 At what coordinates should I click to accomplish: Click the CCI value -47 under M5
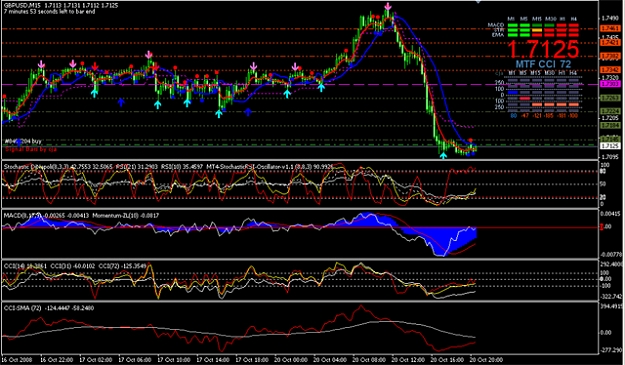click(525, 116)
